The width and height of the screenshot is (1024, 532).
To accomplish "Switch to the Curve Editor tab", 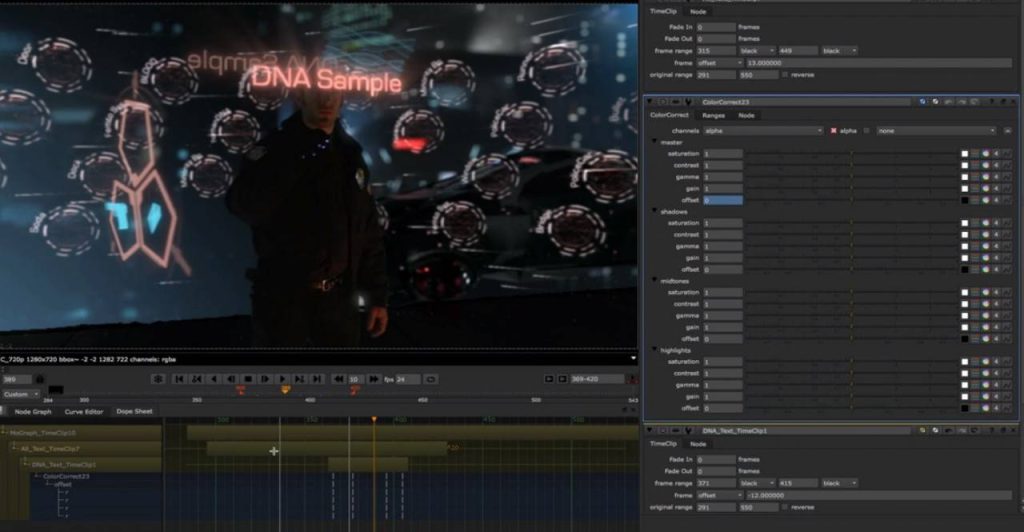I will point(84,411).
